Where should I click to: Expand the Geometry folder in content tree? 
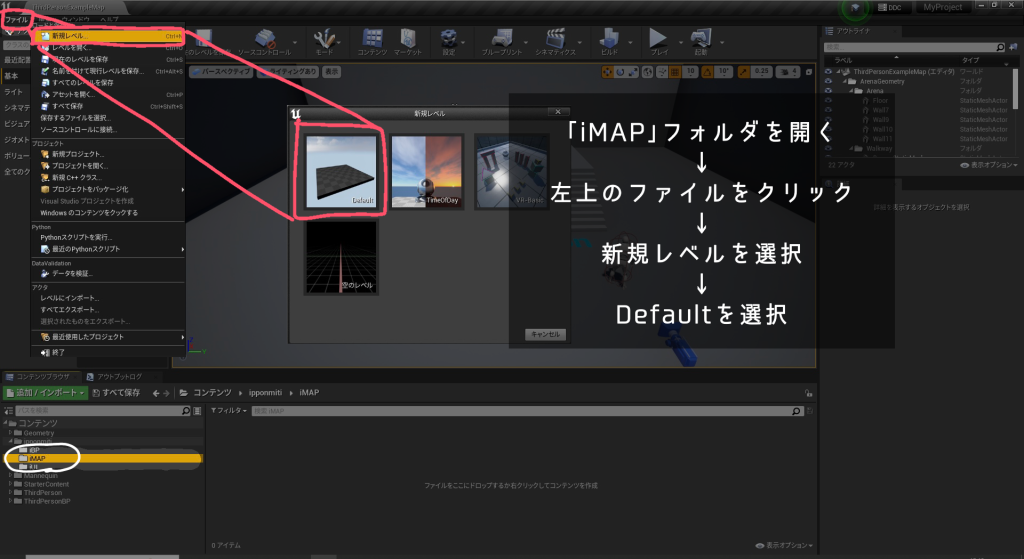coord(11,433)
